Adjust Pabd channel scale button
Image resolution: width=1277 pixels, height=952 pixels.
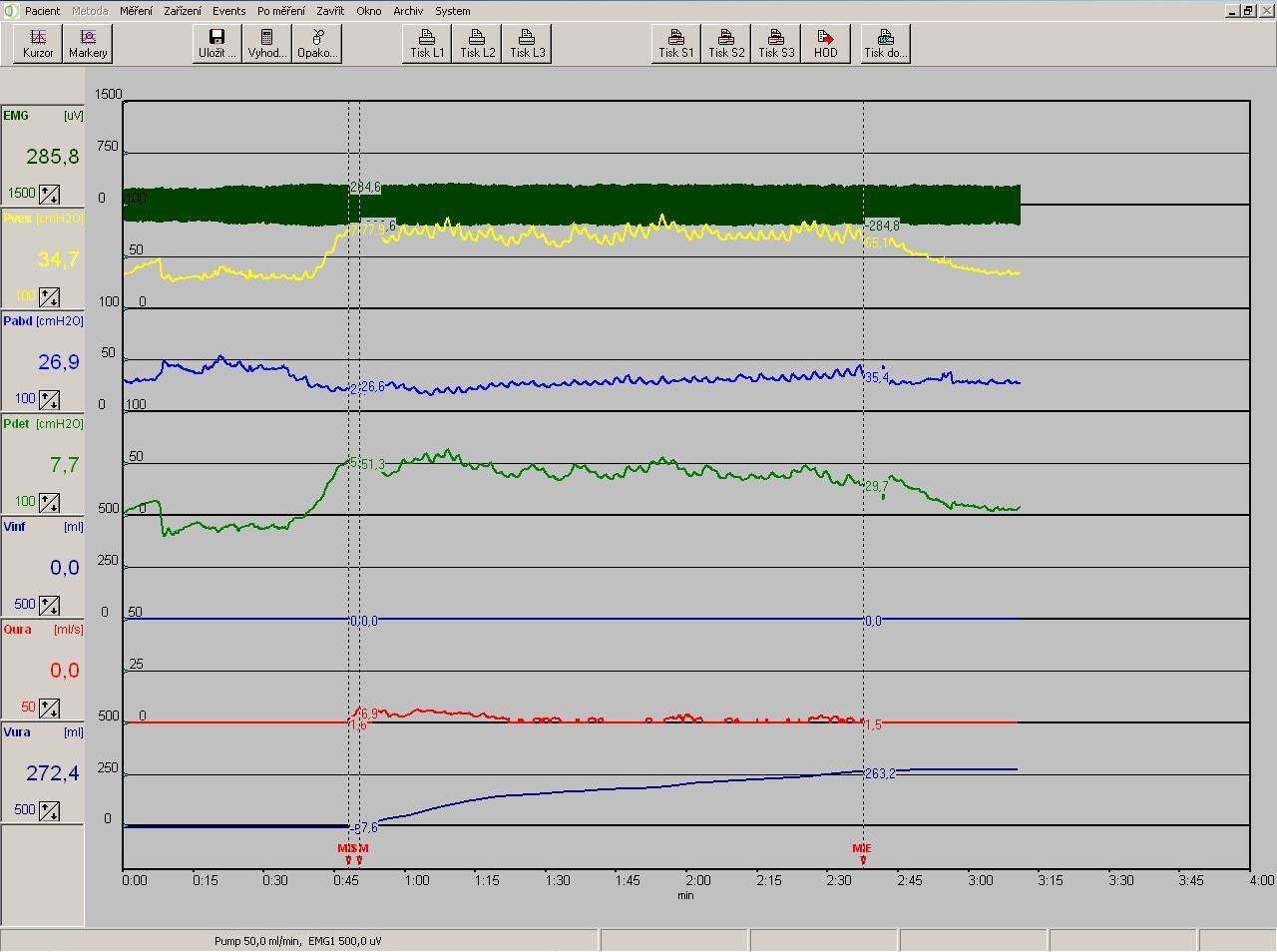click(x=49, y=399)
